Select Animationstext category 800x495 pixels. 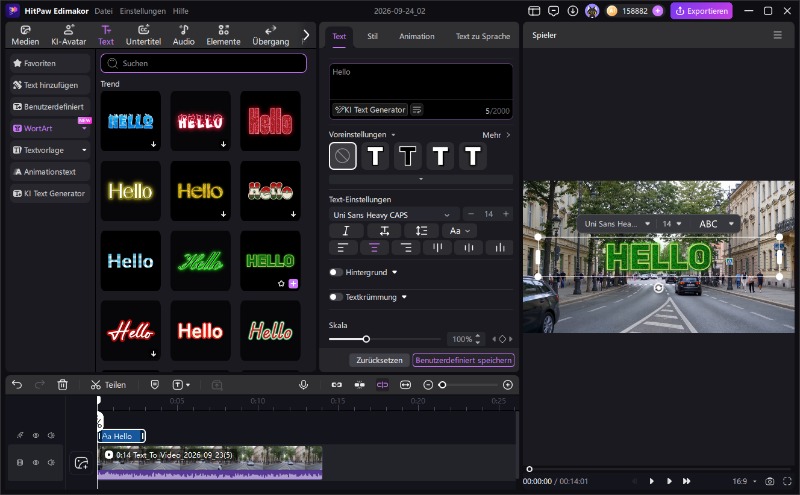pyautogui.click(x=50, y=172)
